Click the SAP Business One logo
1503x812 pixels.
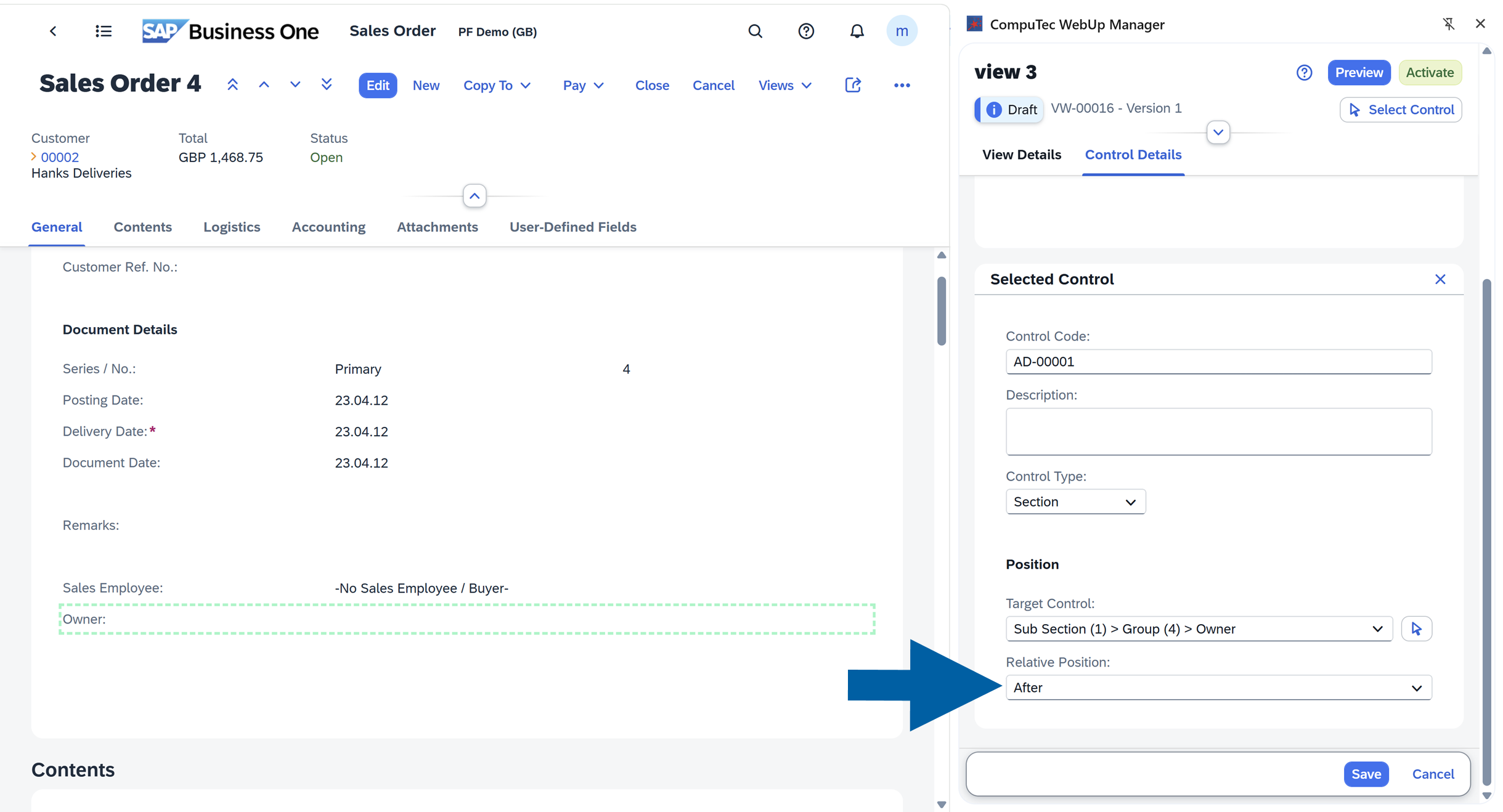click(230, 31)
